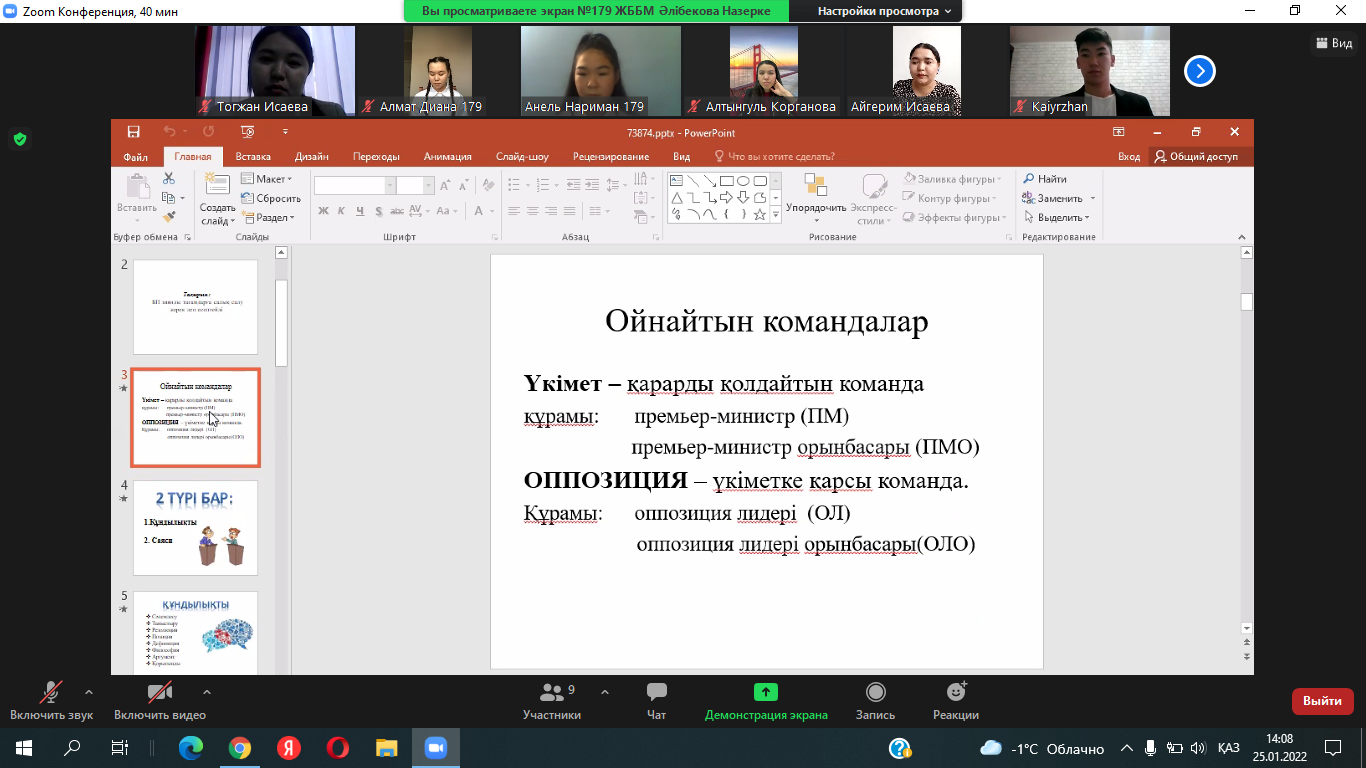Click the green Share Screen icon
Viewport: 1366px width, 768px height.
pyautogui.click(x=766, y=692)
